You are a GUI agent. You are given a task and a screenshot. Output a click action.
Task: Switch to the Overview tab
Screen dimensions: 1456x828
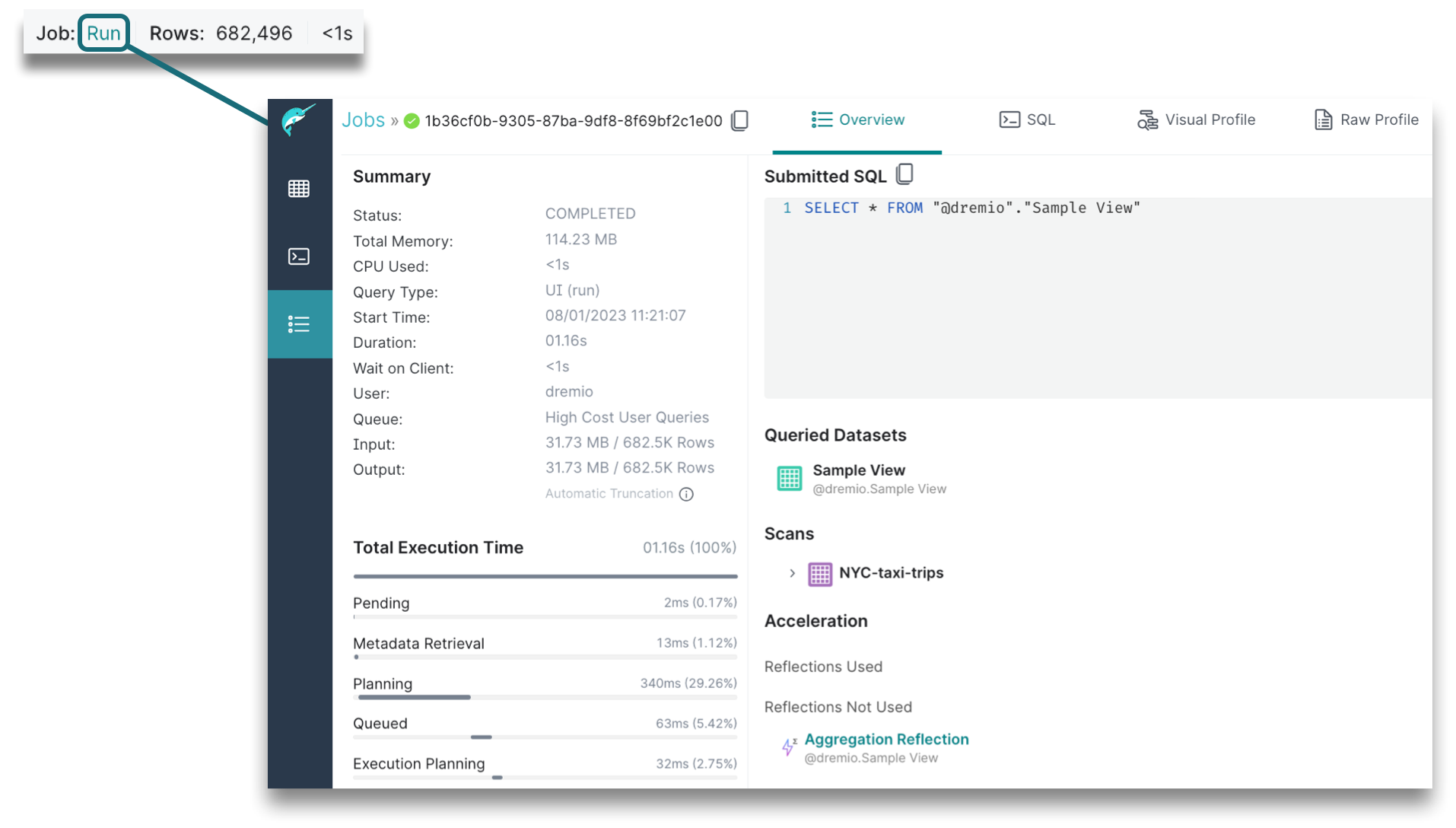pyautogui.click(x=857, y=120)
